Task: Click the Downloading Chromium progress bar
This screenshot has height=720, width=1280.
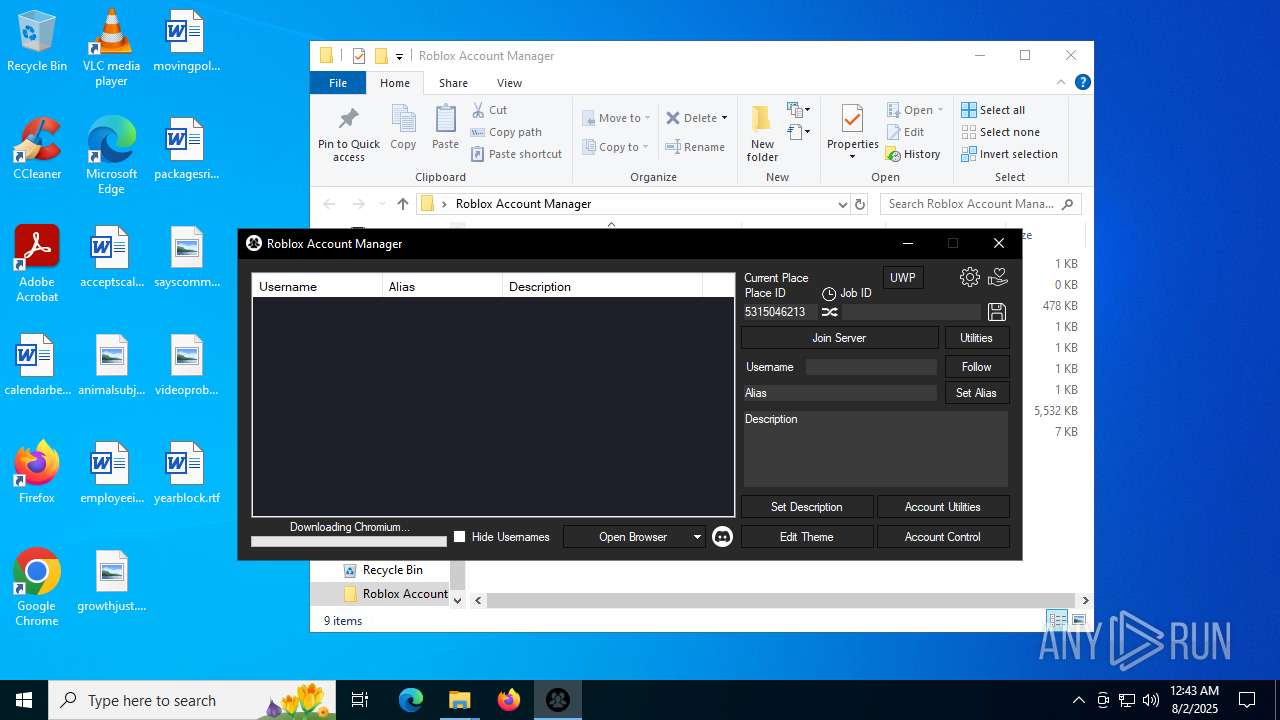Action: [349, 541]
